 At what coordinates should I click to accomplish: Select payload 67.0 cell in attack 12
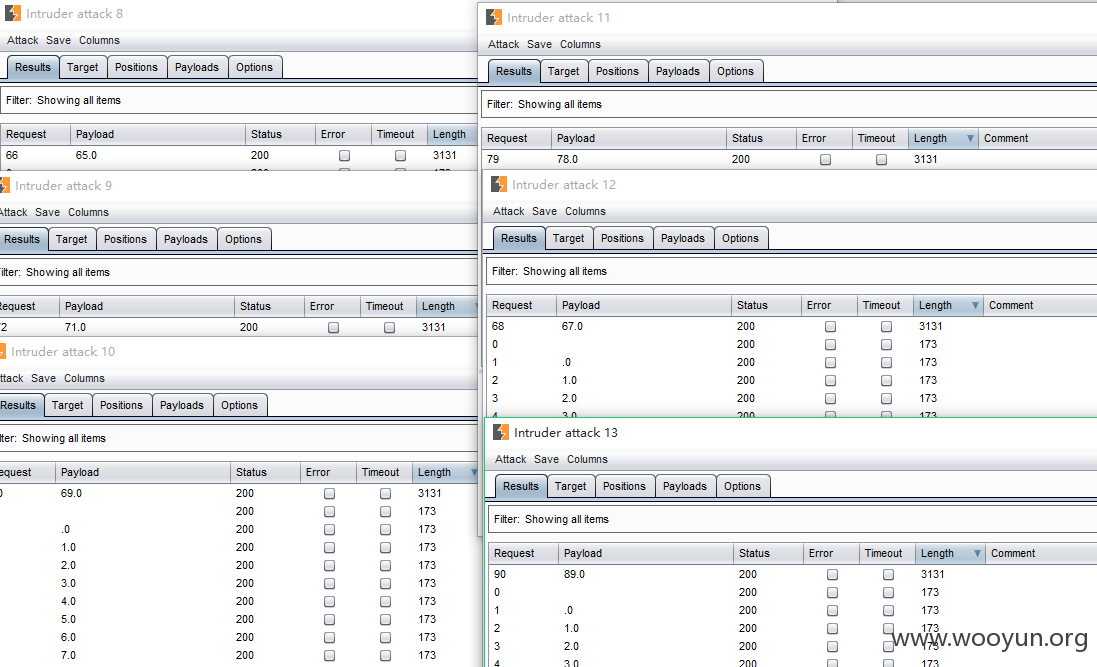coord(644,327)
